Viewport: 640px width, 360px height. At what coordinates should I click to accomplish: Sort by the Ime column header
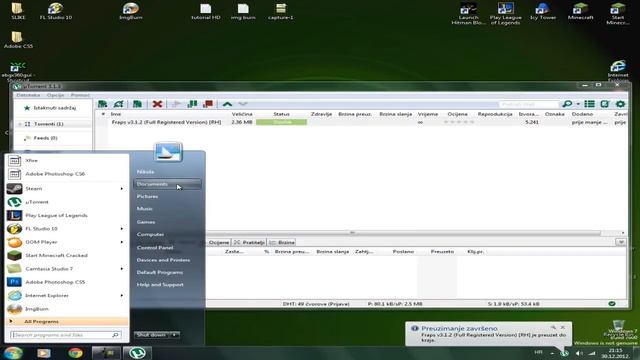click(x=116, y=114)
